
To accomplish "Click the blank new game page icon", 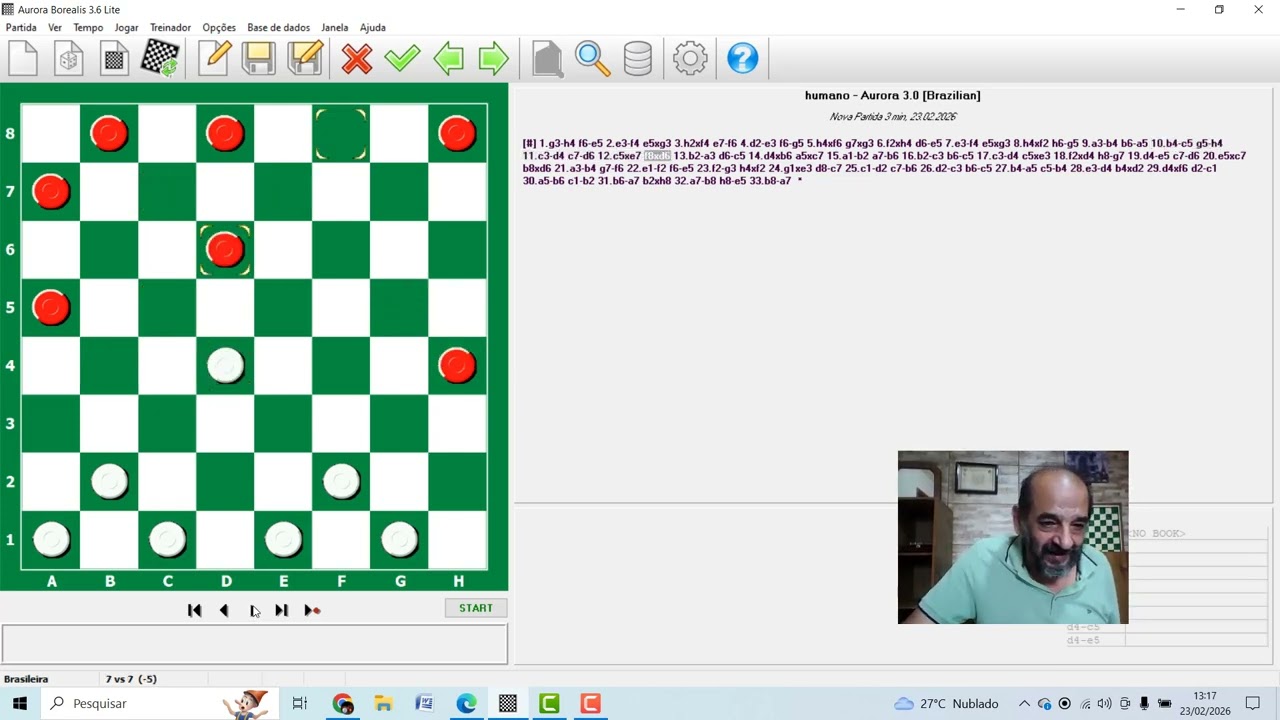I will [x=23, y=58].
